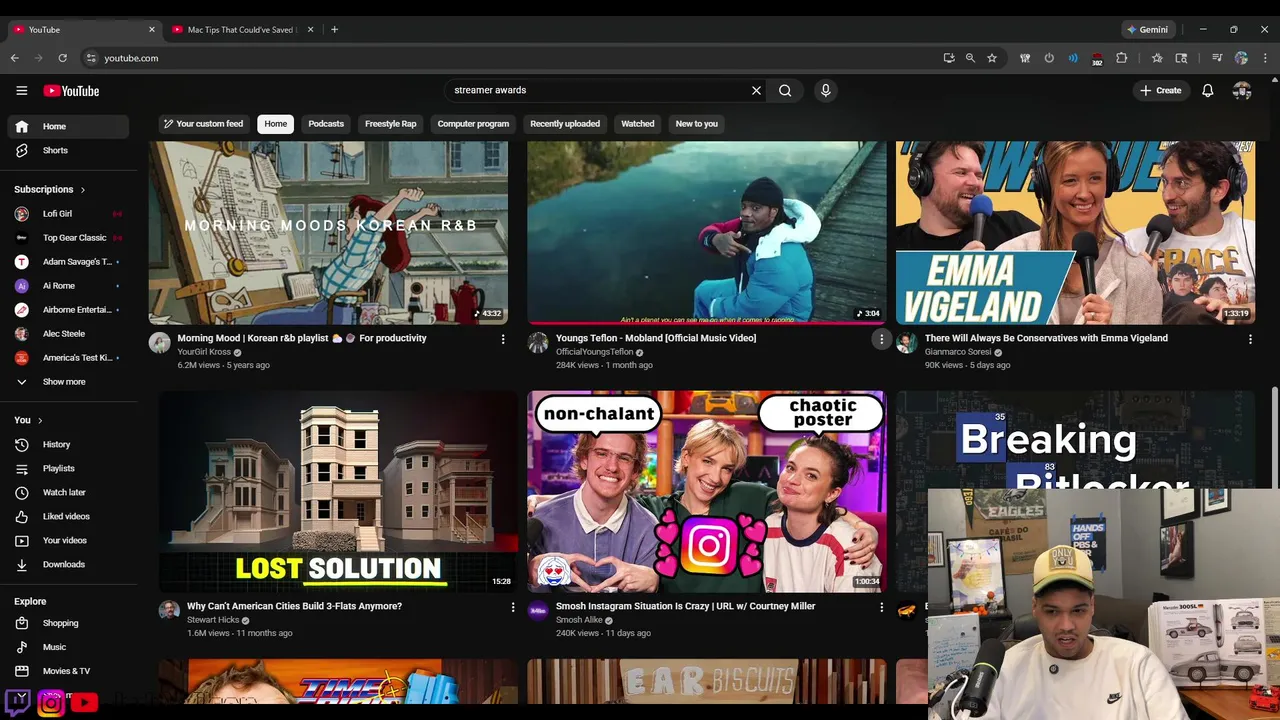Reload the page
The width and height of the screenshot is (1280, 720).
click(x=62, y=58)
